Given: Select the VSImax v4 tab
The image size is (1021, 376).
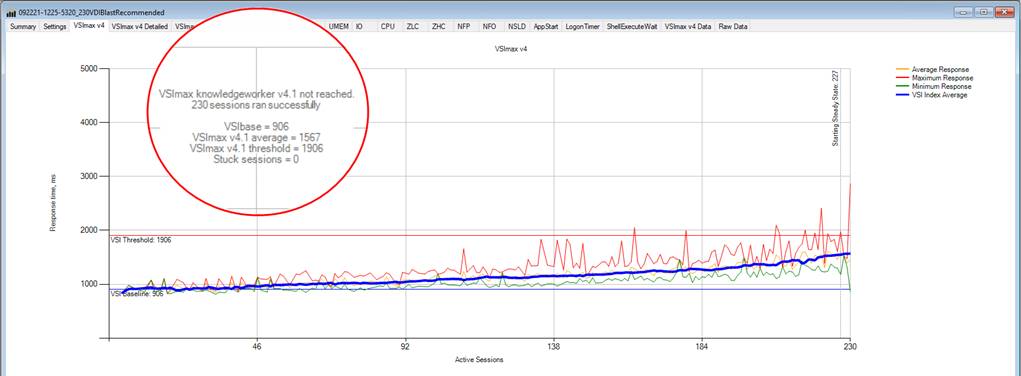Looking at the screenshot, I should coord(89,26).
